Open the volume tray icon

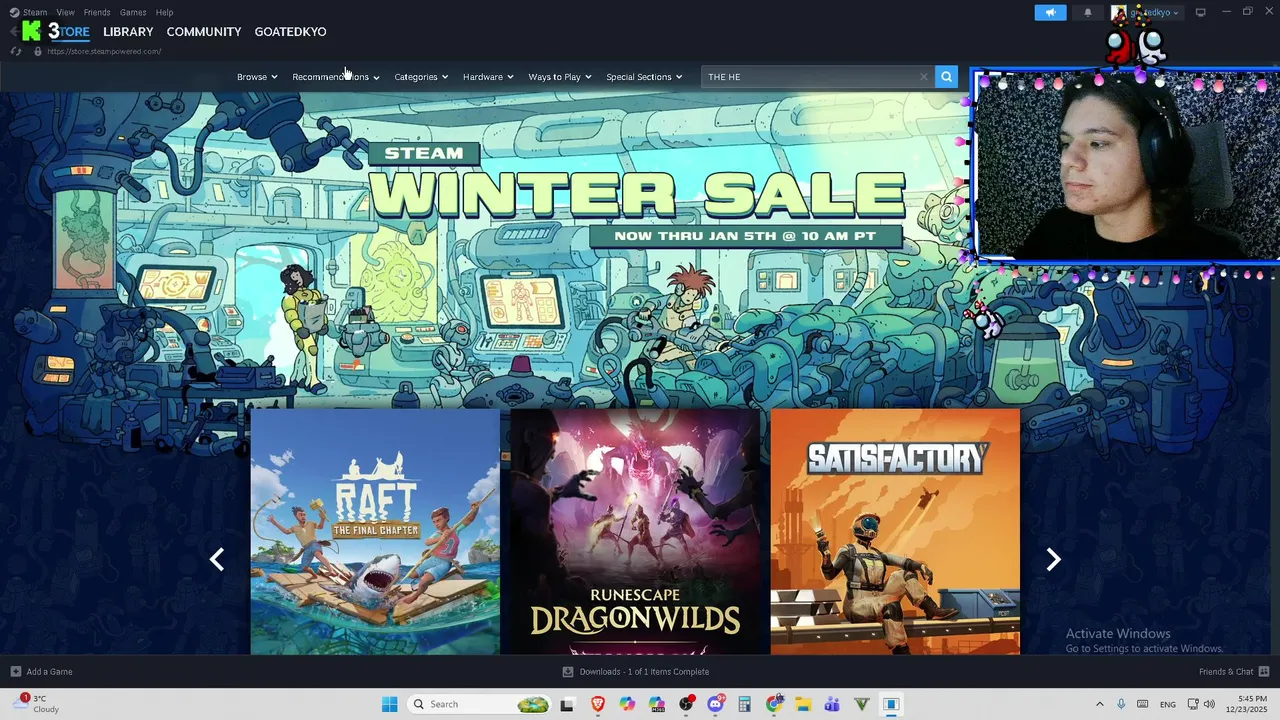1209,704
